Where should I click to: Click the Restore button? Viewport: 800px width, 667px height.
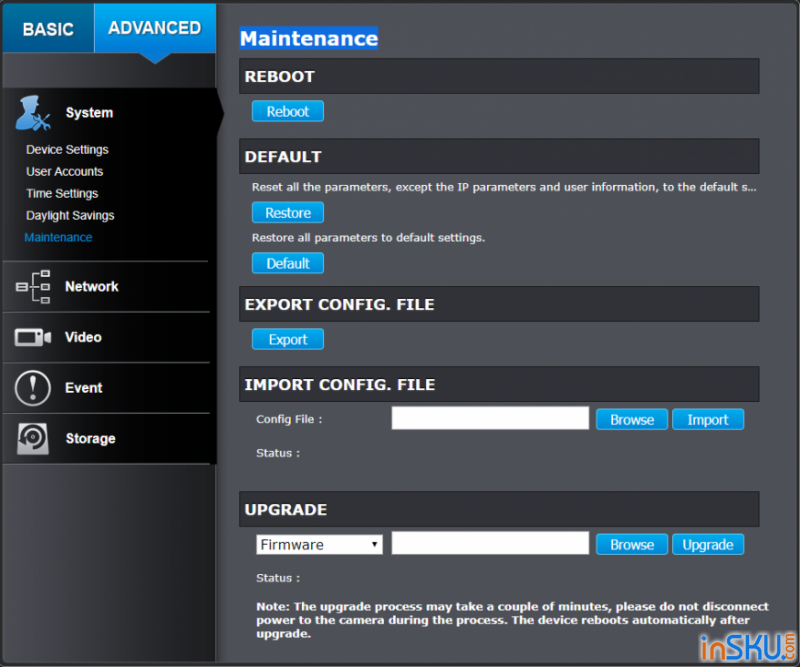288,213
